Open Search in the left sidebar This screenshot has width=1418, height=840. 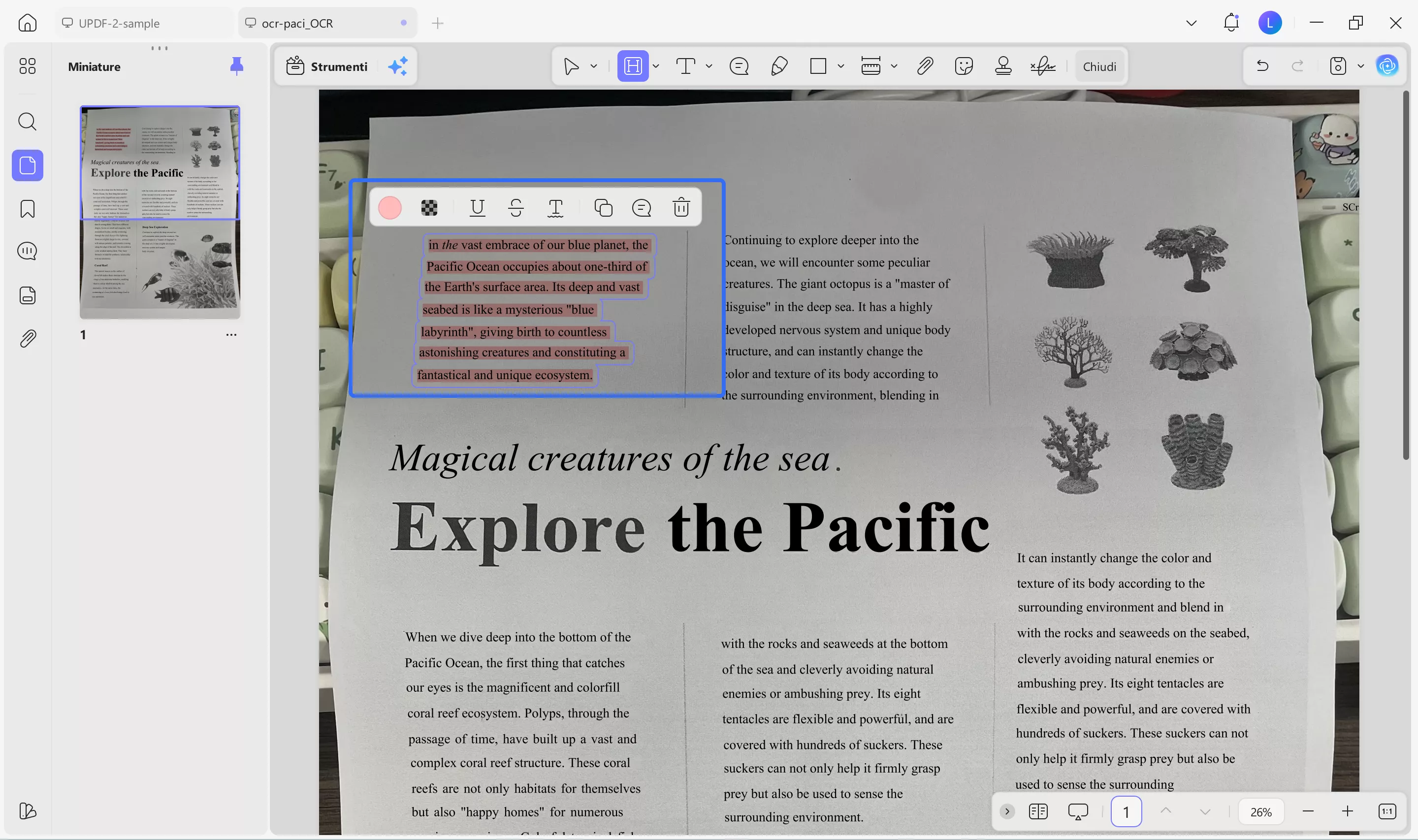tap(27, 122)
